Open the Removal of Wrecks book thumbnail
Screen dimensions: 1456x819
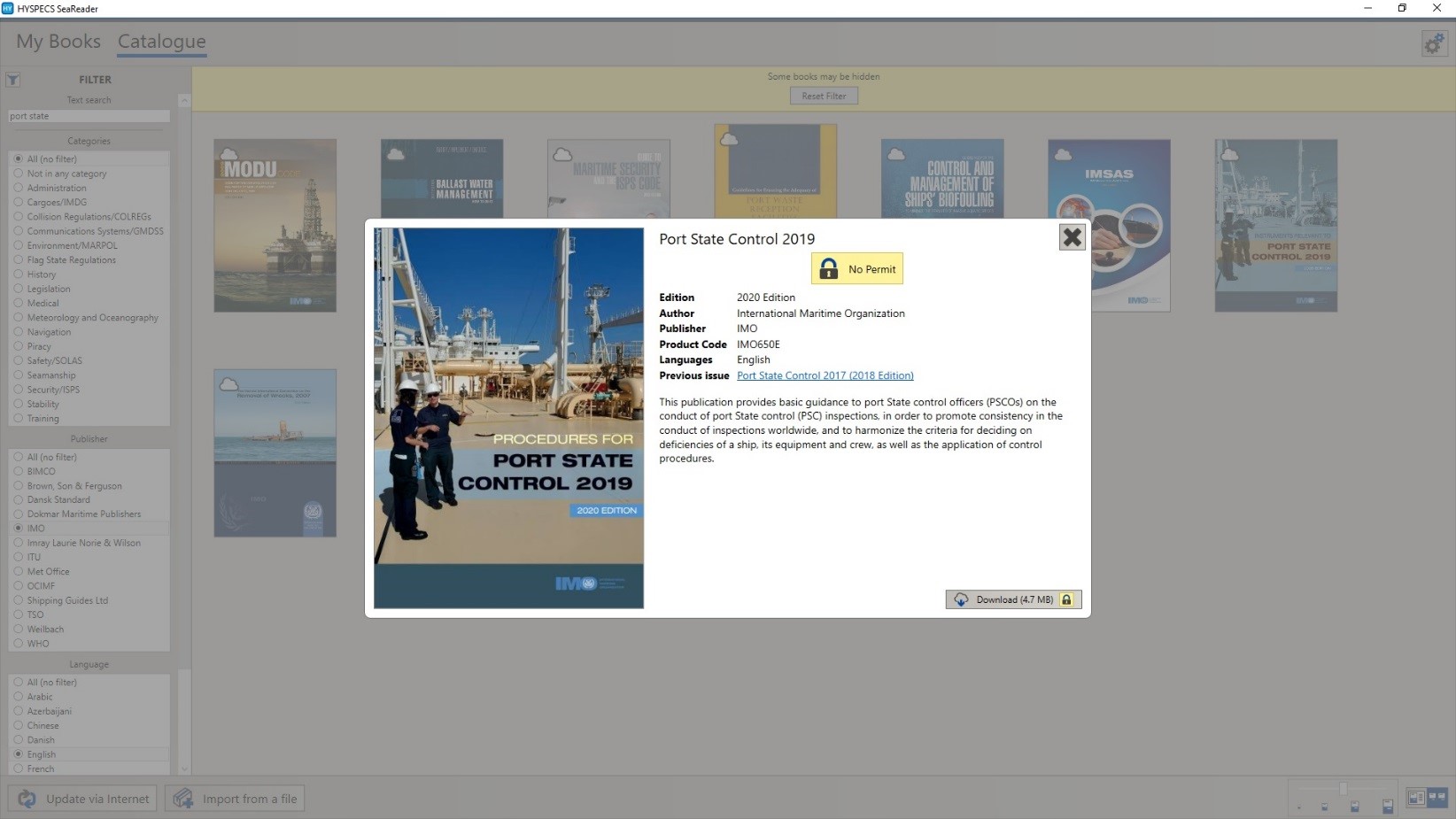[275, 452]
